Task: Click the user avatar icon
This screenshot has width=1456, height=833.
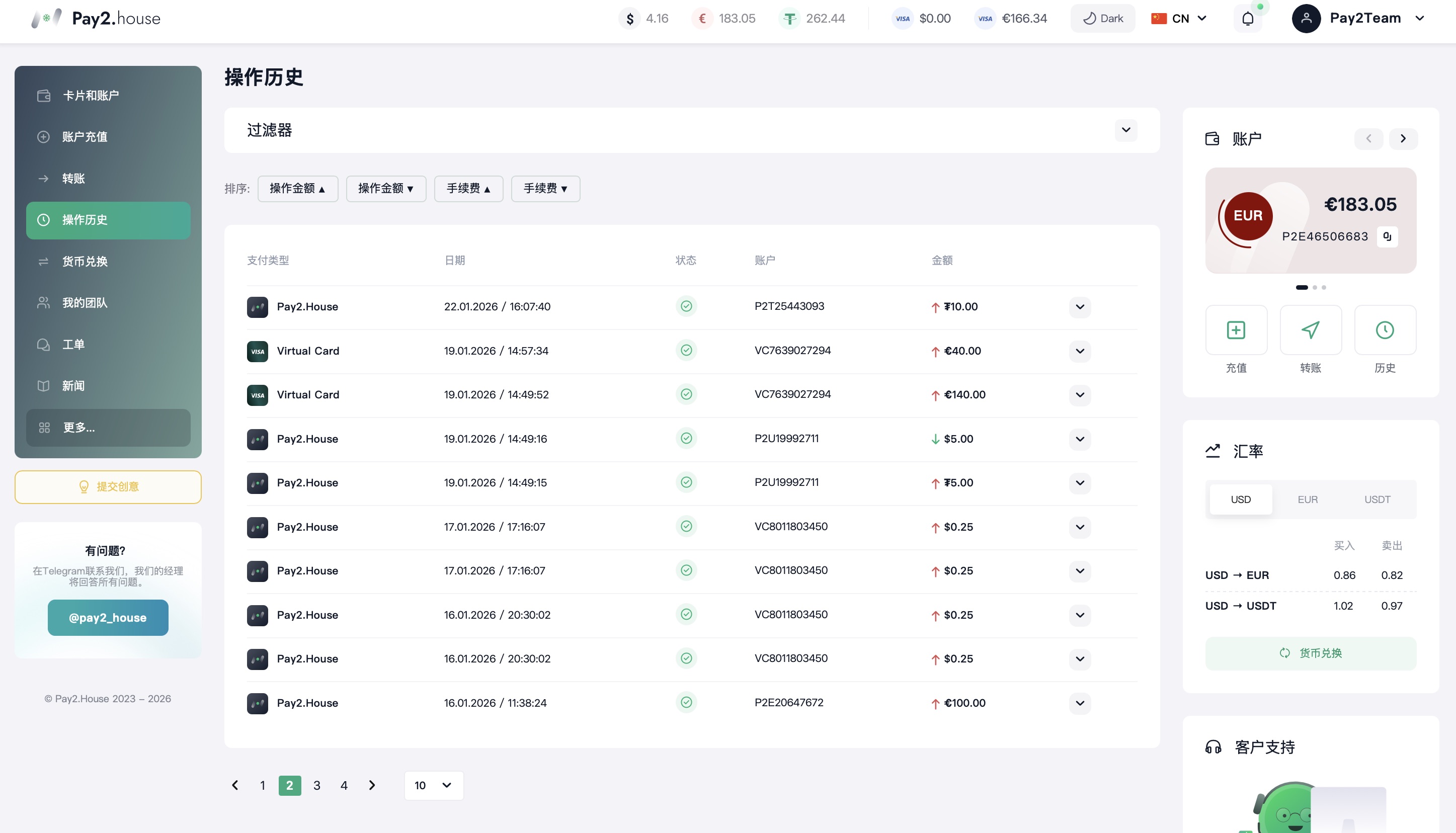Action: 1306,18
